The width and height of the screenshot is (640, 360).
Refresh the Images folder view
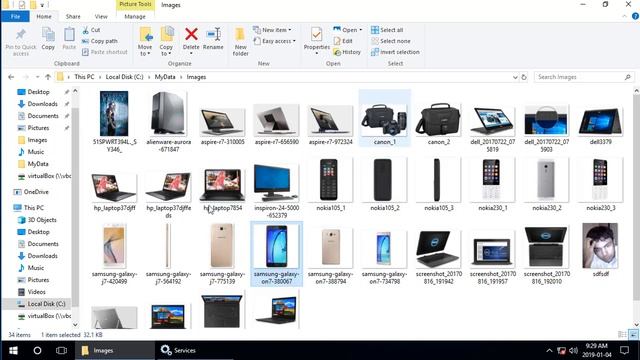(x=524, y=77)
